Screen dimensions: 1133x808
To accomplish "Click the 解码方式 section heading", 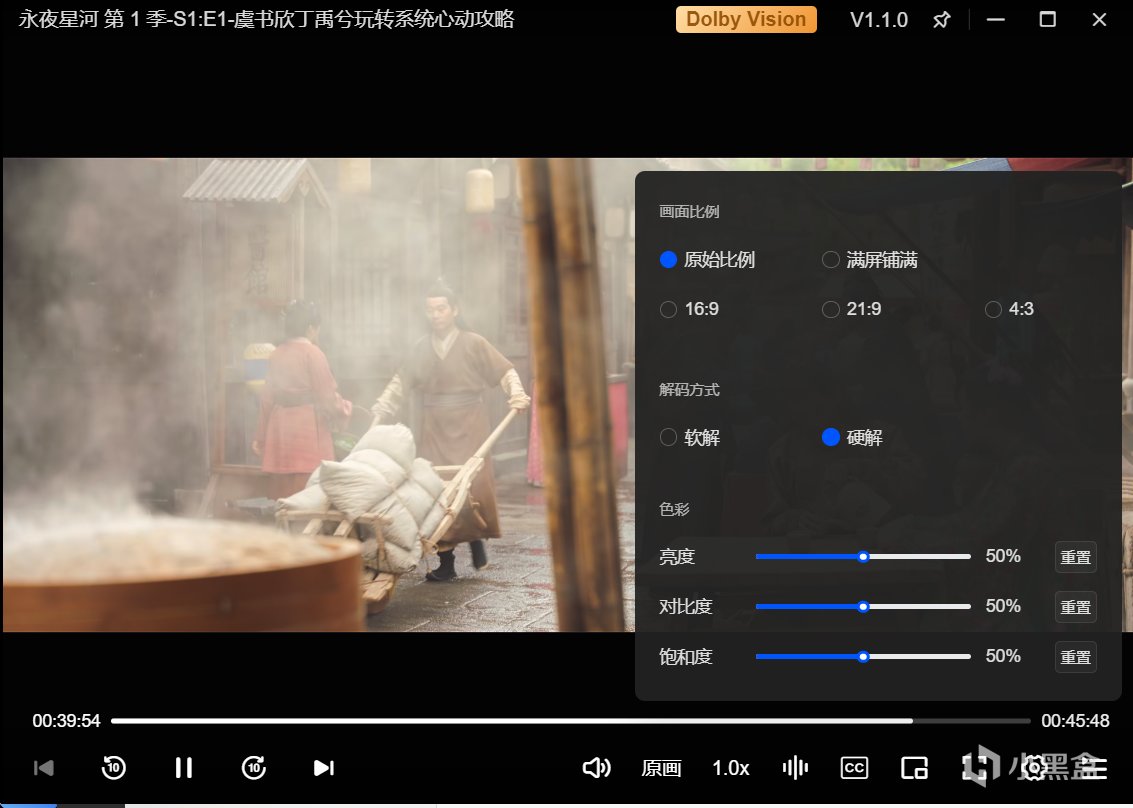I will (x=689, y=390).
